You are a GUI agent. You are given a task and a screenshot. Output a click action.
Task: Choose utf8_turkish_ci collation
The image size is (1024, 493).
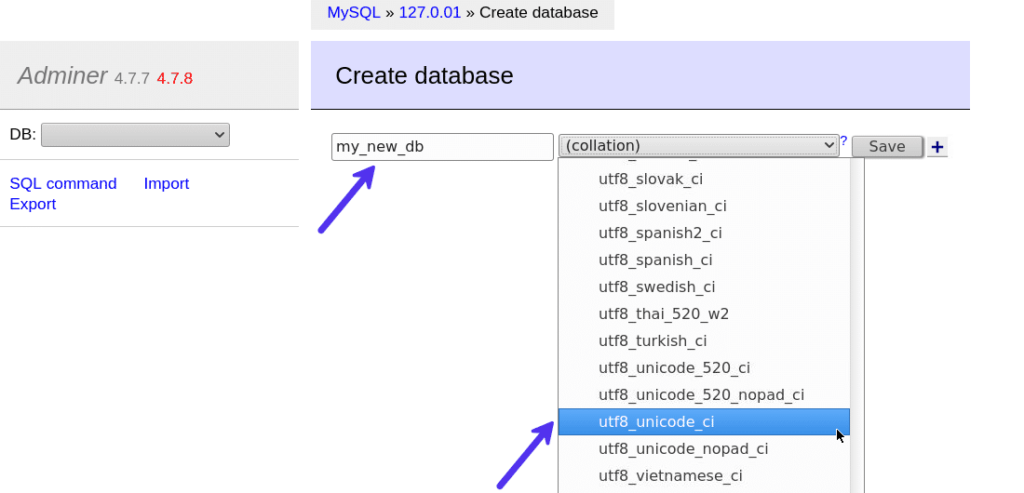pyautogui.click(x=652, y=341)
